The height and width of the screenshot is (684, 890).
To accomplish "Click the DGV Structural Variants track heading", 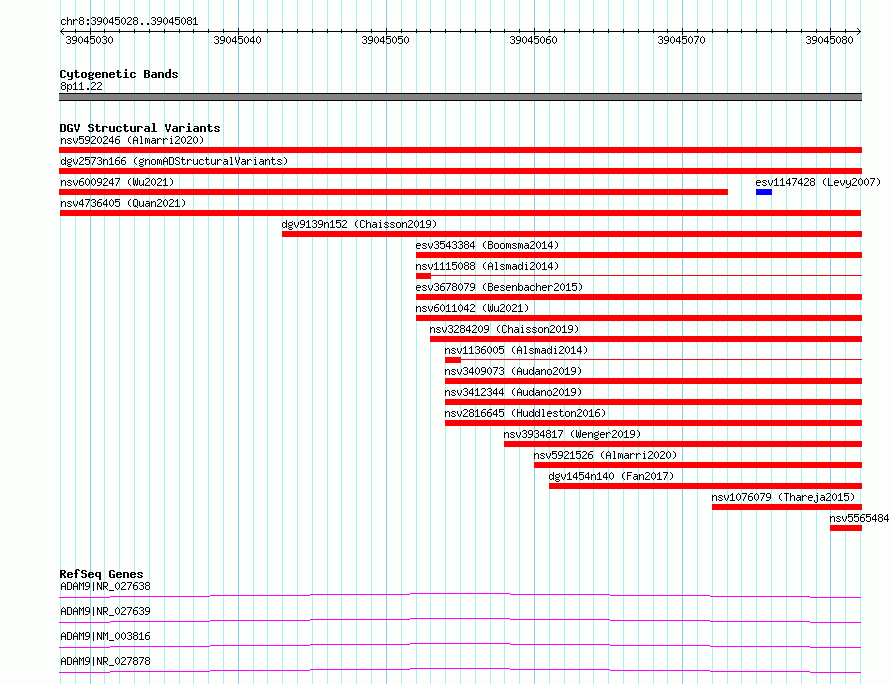I will pos(140,128).
